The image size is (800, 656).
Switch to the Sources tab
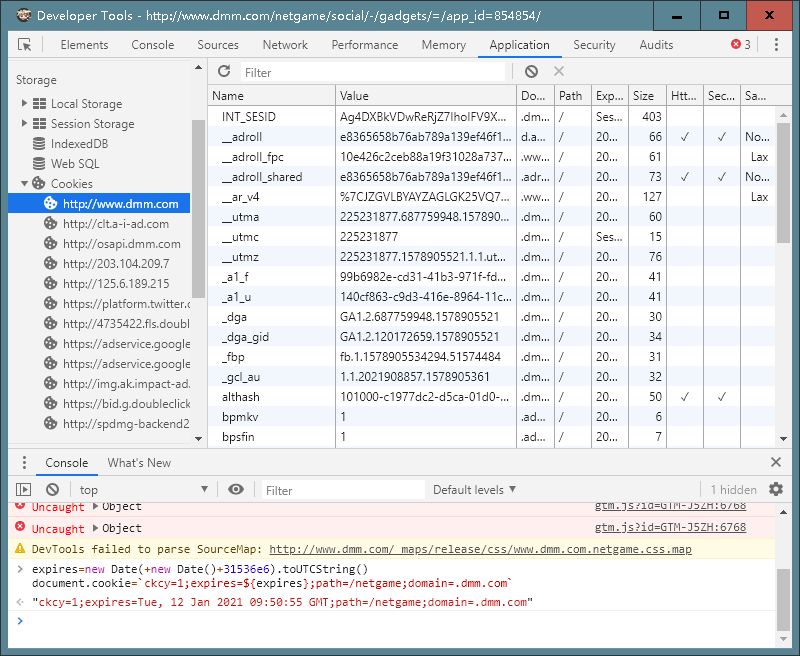pyautogui.click(x=218, y=45)
